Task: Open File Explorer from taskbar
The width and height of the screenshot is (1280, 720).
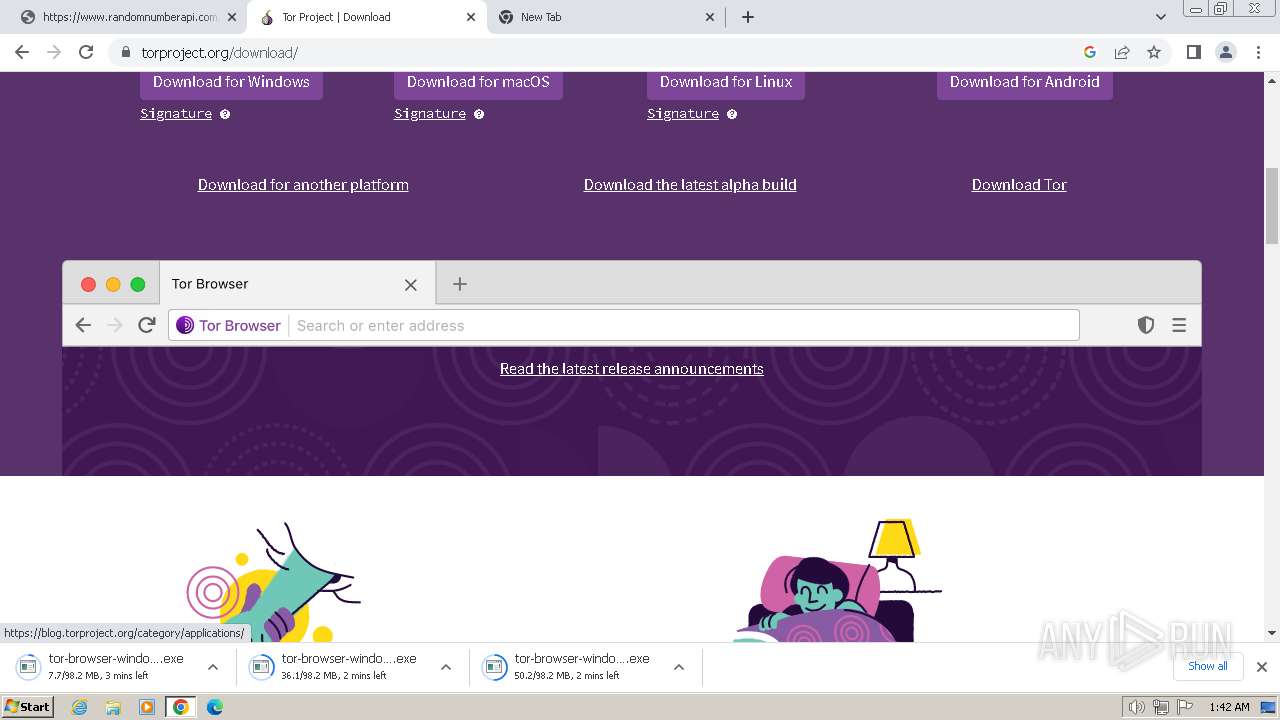Action: 113,707
